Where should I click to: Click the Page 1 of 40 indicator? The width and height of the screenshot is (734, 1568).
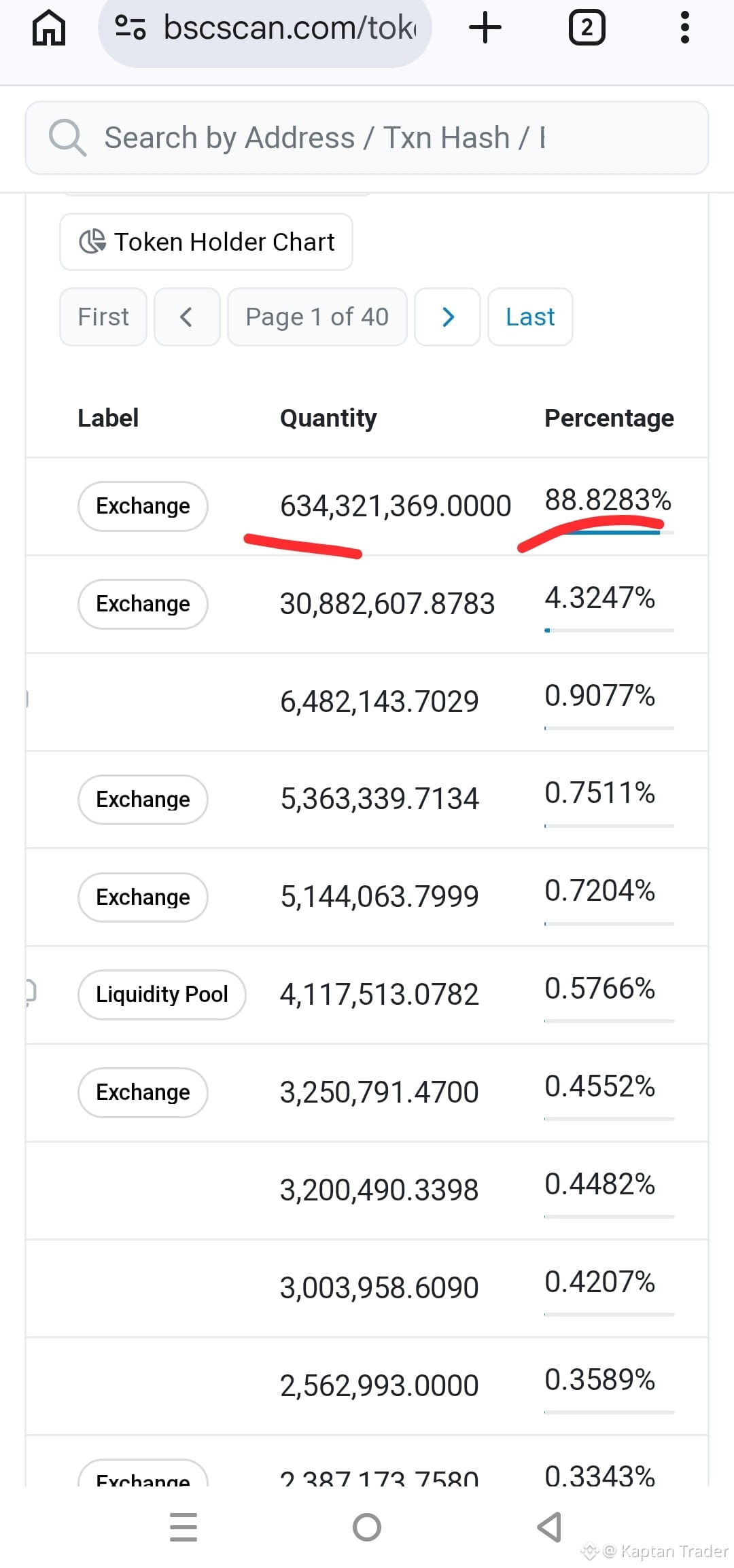[317, 317]
